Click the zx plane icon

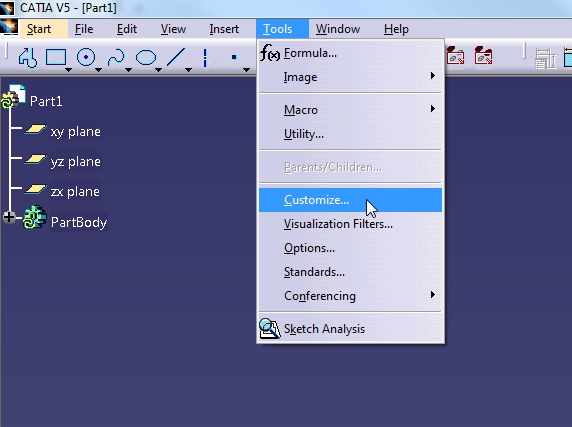pos(35,189)
